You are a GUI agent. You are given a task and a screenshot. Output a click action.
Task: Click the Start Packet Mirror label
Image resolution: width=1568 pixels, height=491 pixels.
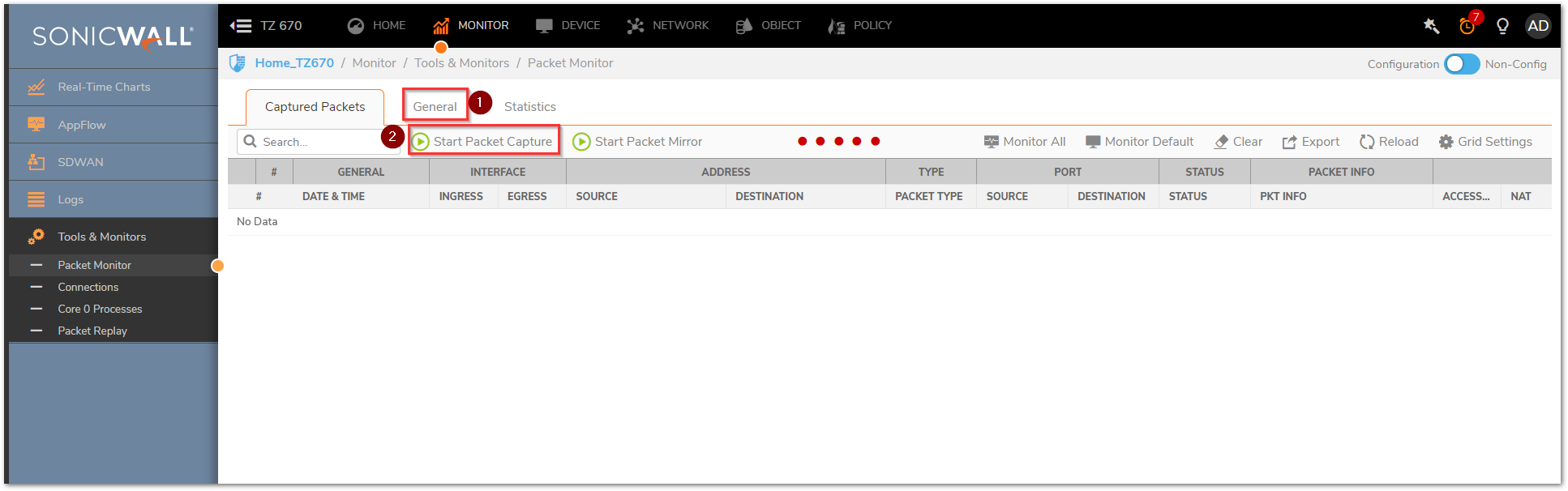point(649,142)
